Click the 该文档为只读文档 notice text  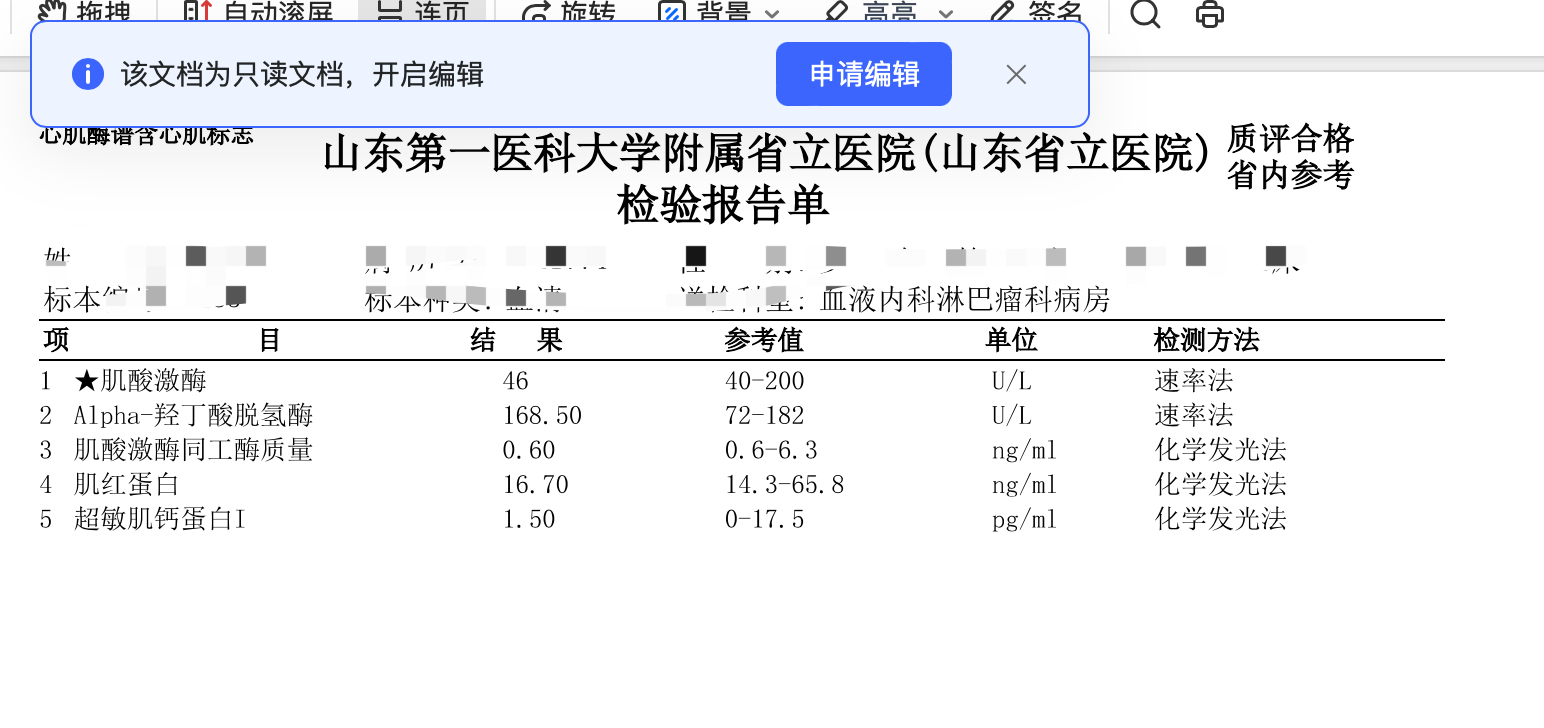302,75
